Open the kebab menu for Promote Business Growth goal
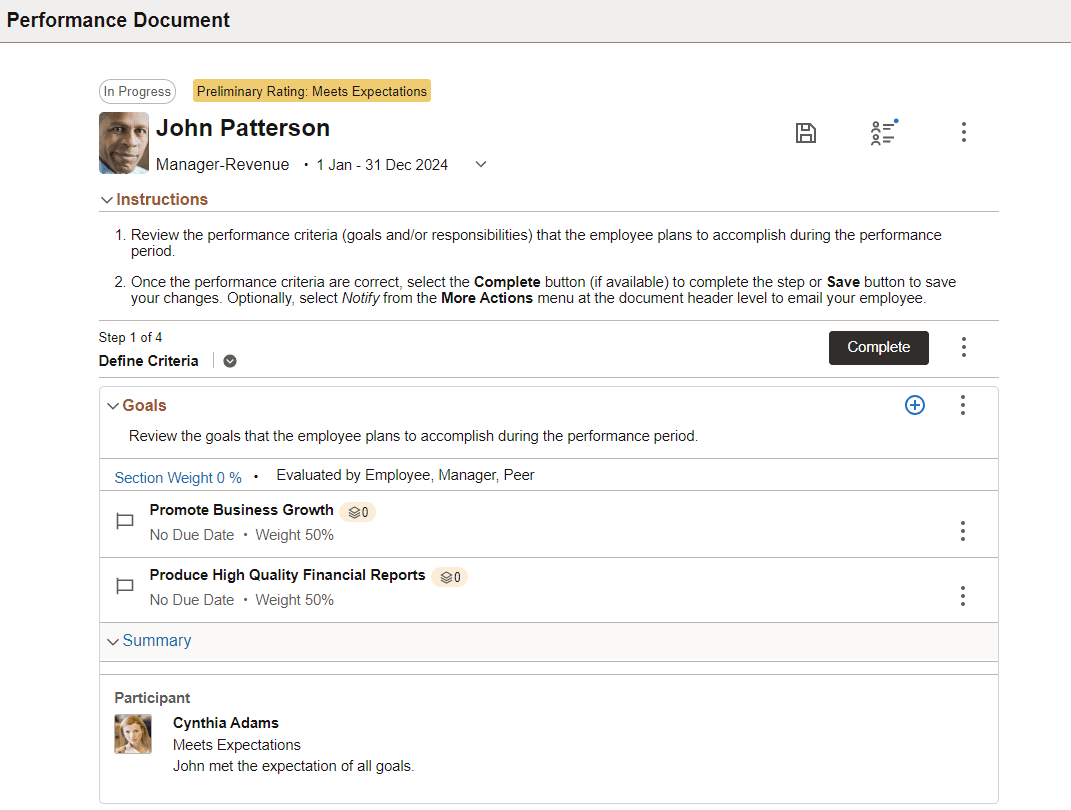 point(962,531)
